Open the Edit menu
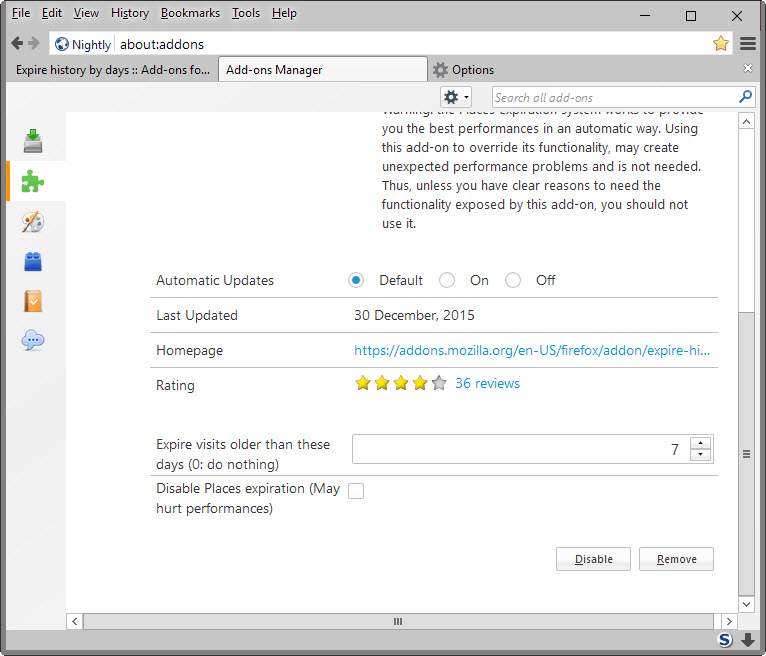Image resolution: width=766 pixels, height=656 pixels. pos(52,13)
